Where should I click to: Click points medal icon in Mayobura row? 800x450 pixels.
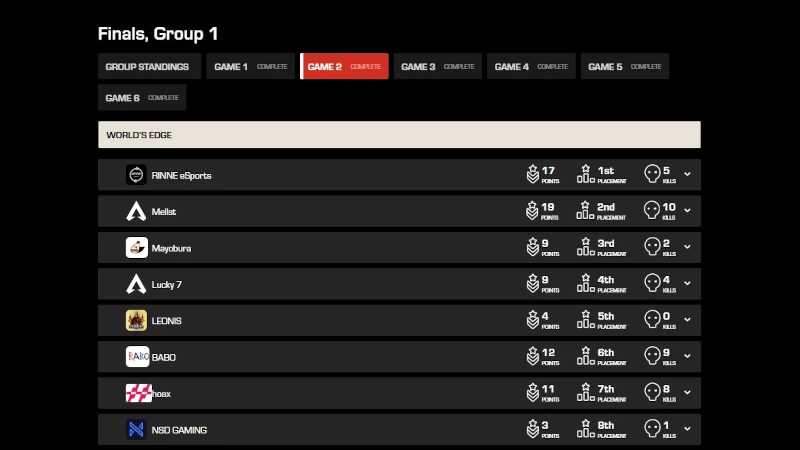click(533, 246)
